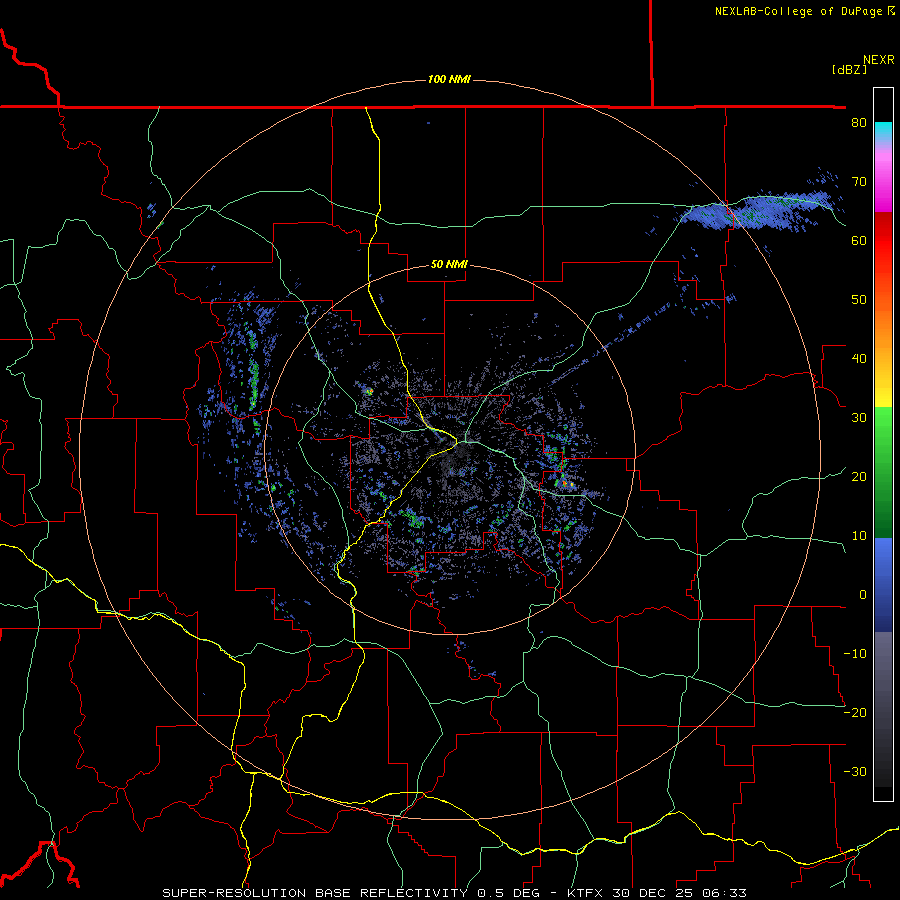This screenshot has width=900, height=900.
Task: Click the 30 DEC 25 06:33 timestamp
Action: point(679,893)
